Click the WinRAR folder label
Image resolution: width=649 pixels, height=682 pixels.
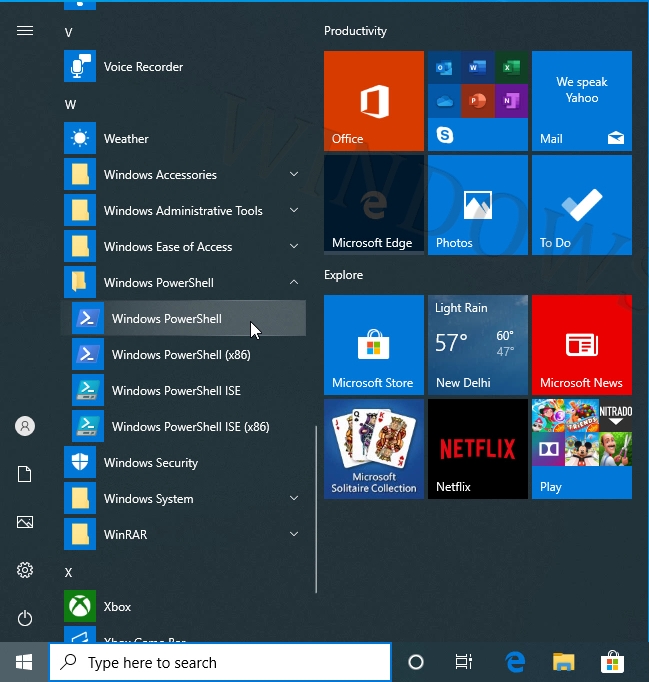125,535
